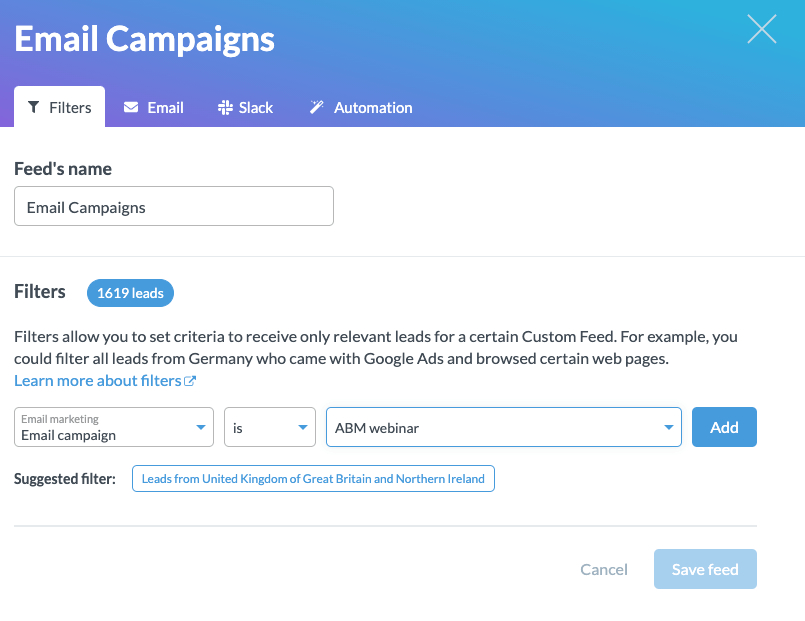
Task: Apply the United Kingdom suggested filter
Action: tap(314, 478)
